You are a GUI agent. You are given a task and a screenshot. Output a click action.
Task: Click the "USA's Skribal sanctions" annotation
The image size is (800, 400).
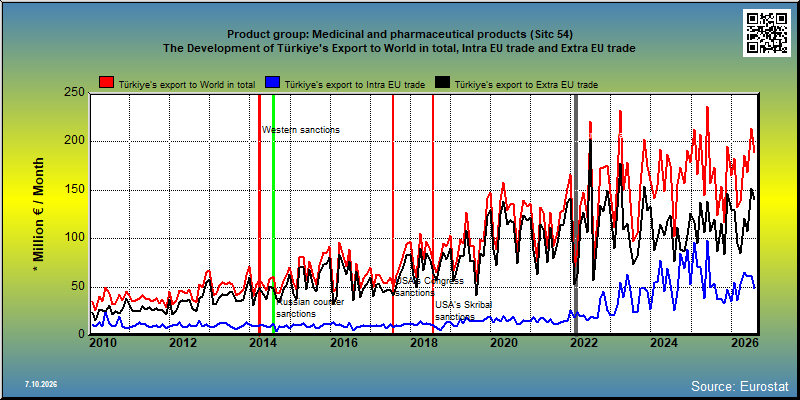[x=464, y=311]
